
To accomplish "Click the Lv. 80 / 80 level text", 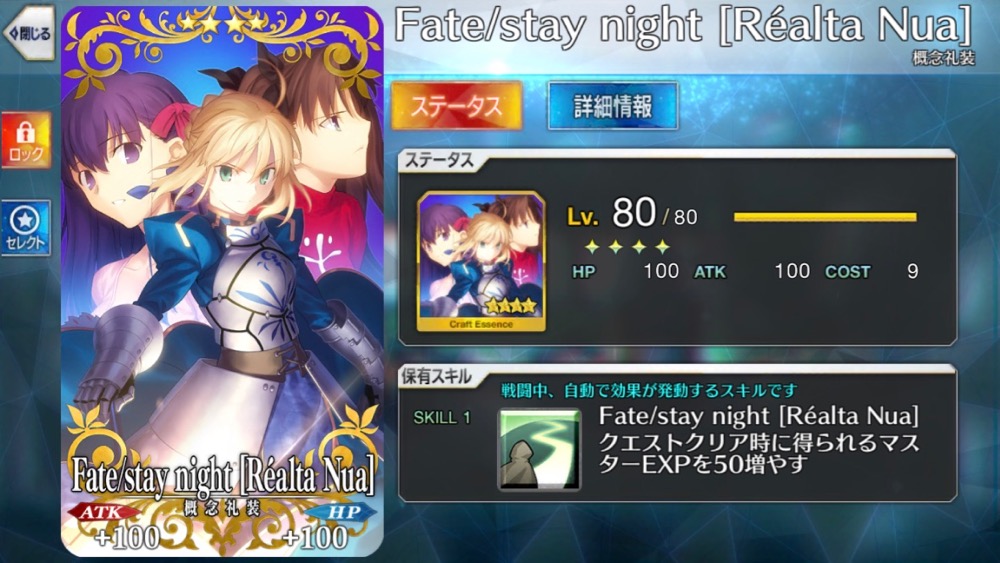I will (x=632, y=214).
